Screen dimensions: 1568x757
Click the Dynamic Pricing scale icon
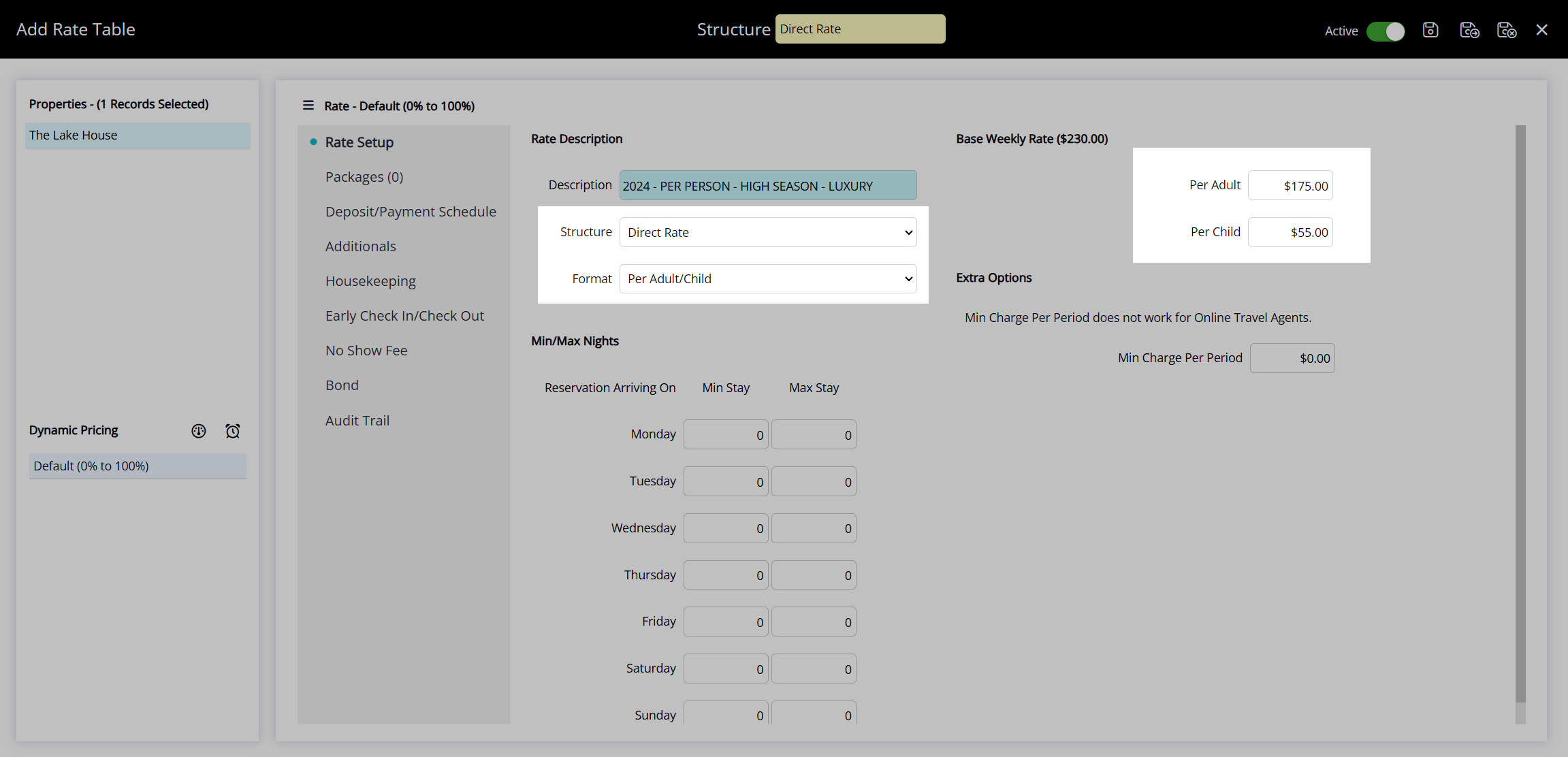click(x=199, y=431)
